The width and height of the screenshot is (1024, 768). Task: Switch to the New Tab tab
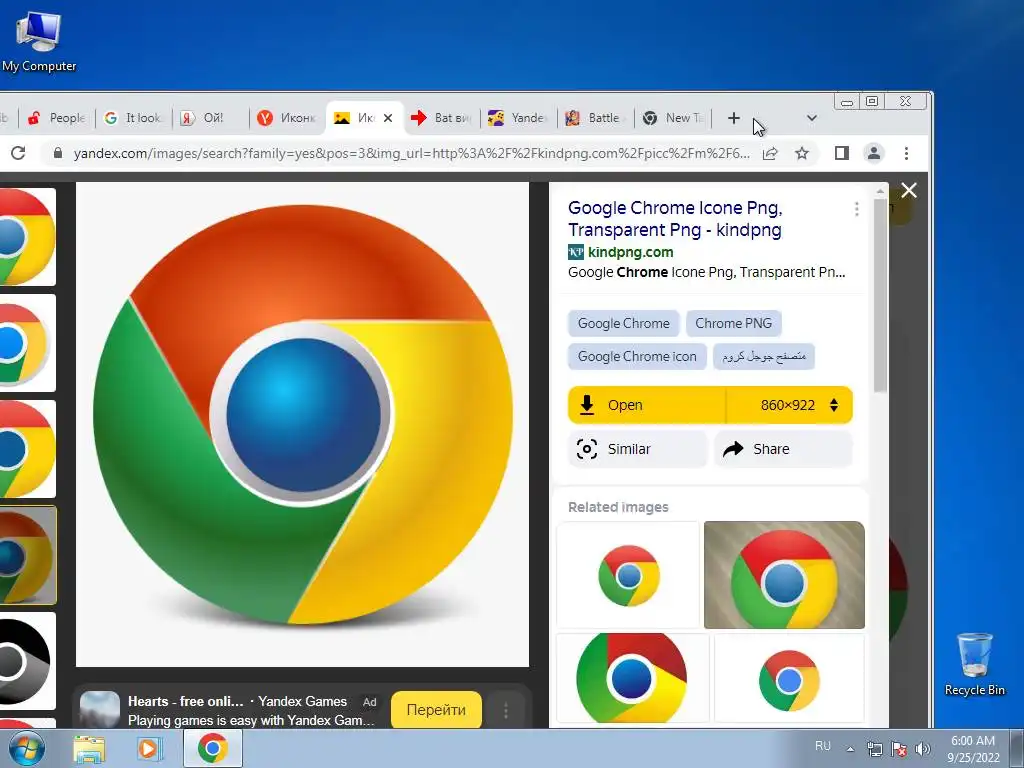[673, 118]
